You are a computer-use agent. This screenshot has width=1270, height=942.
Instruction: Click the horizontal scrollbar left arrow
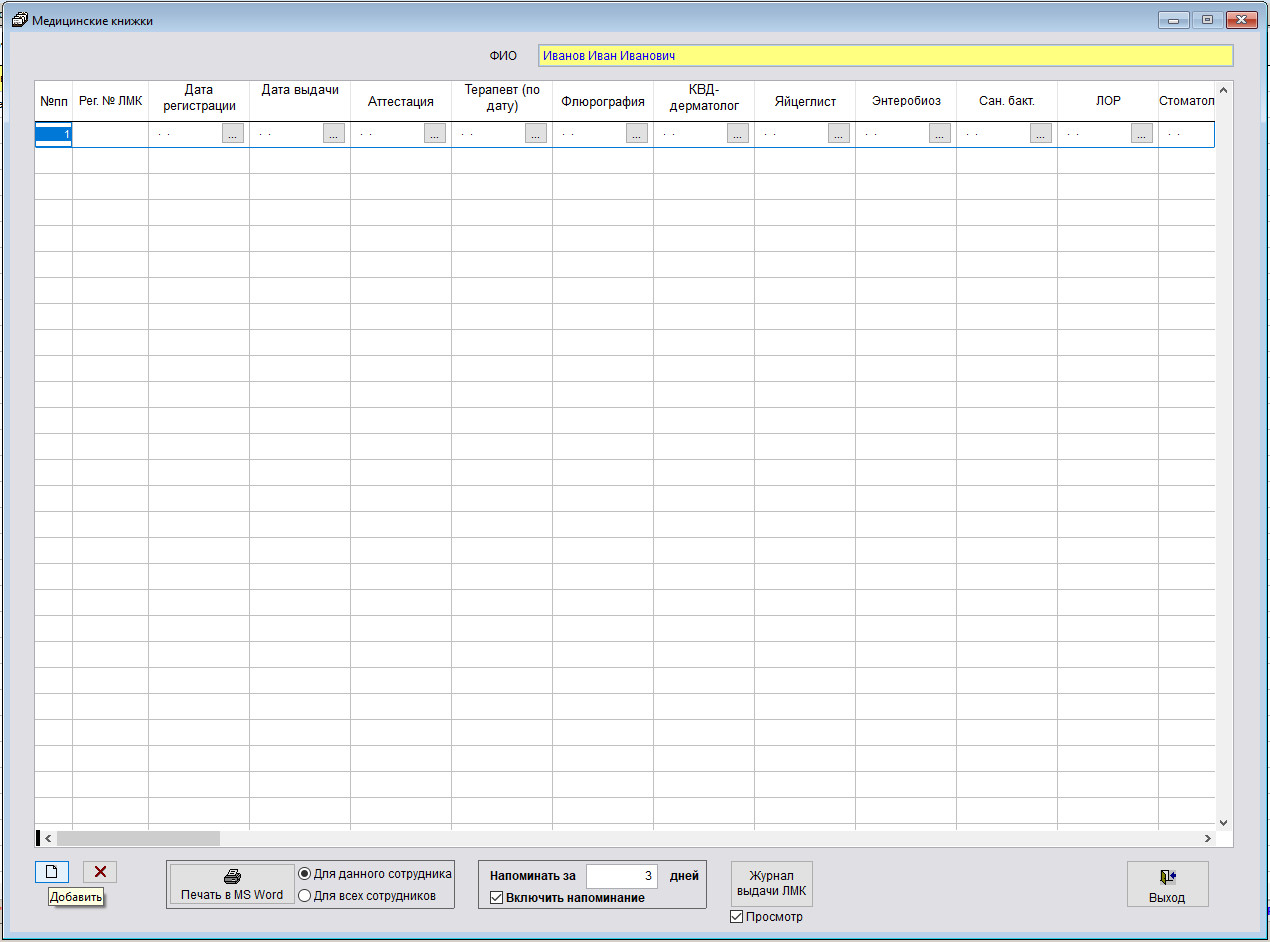point(48,838)
